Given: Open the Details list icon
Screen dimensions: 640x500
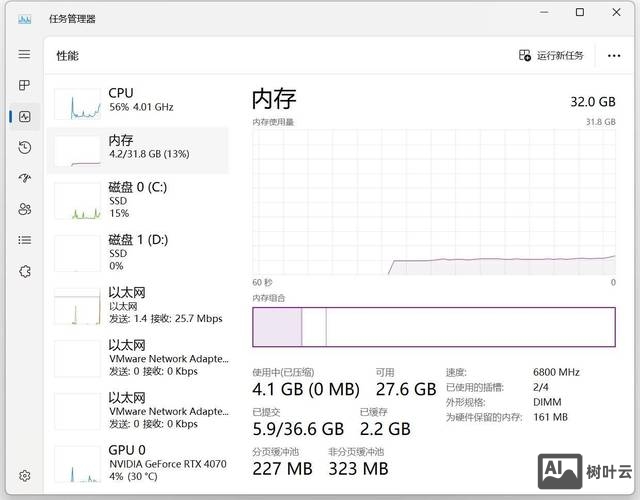Looking at the screenshot, I should coord(24,240).
